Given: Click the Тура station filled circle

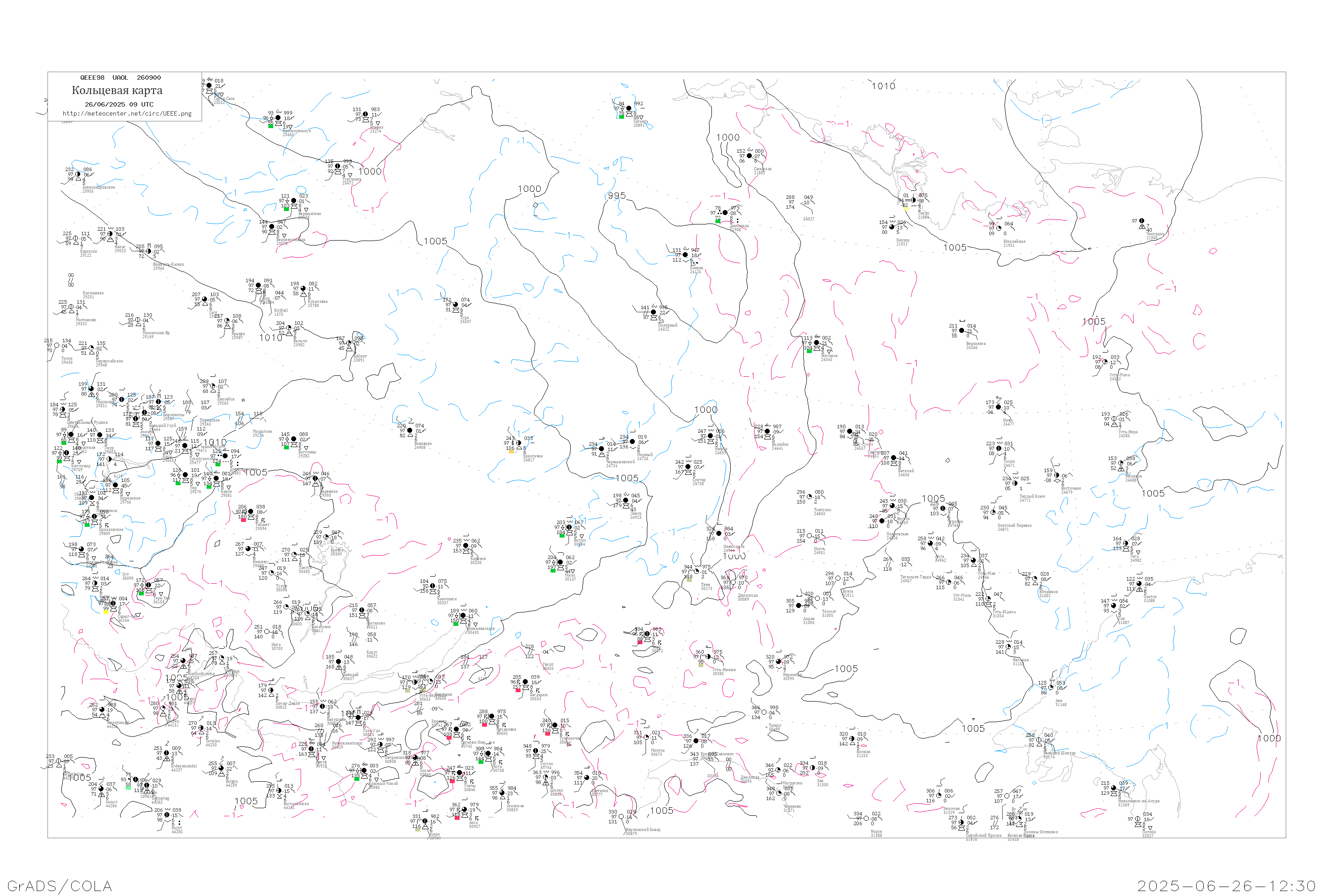Looking at the screenshot, I should (x=456, y=305).
